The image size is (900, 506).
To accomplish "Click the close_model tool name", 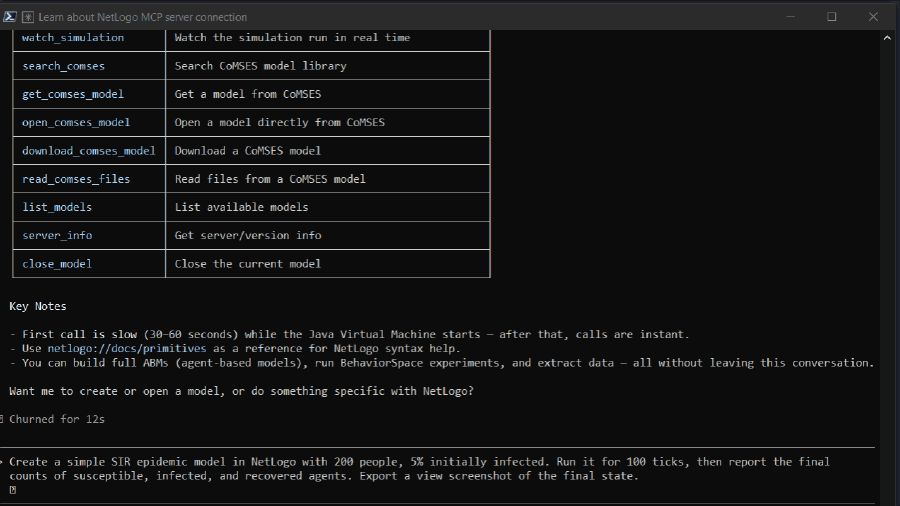I will [x=57, y=264].
